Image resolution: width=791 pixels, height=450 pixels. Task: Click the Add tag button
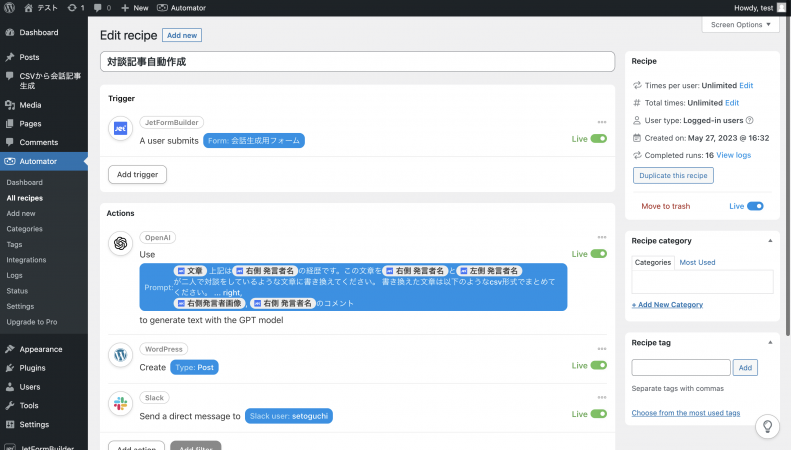click(745, 368)
